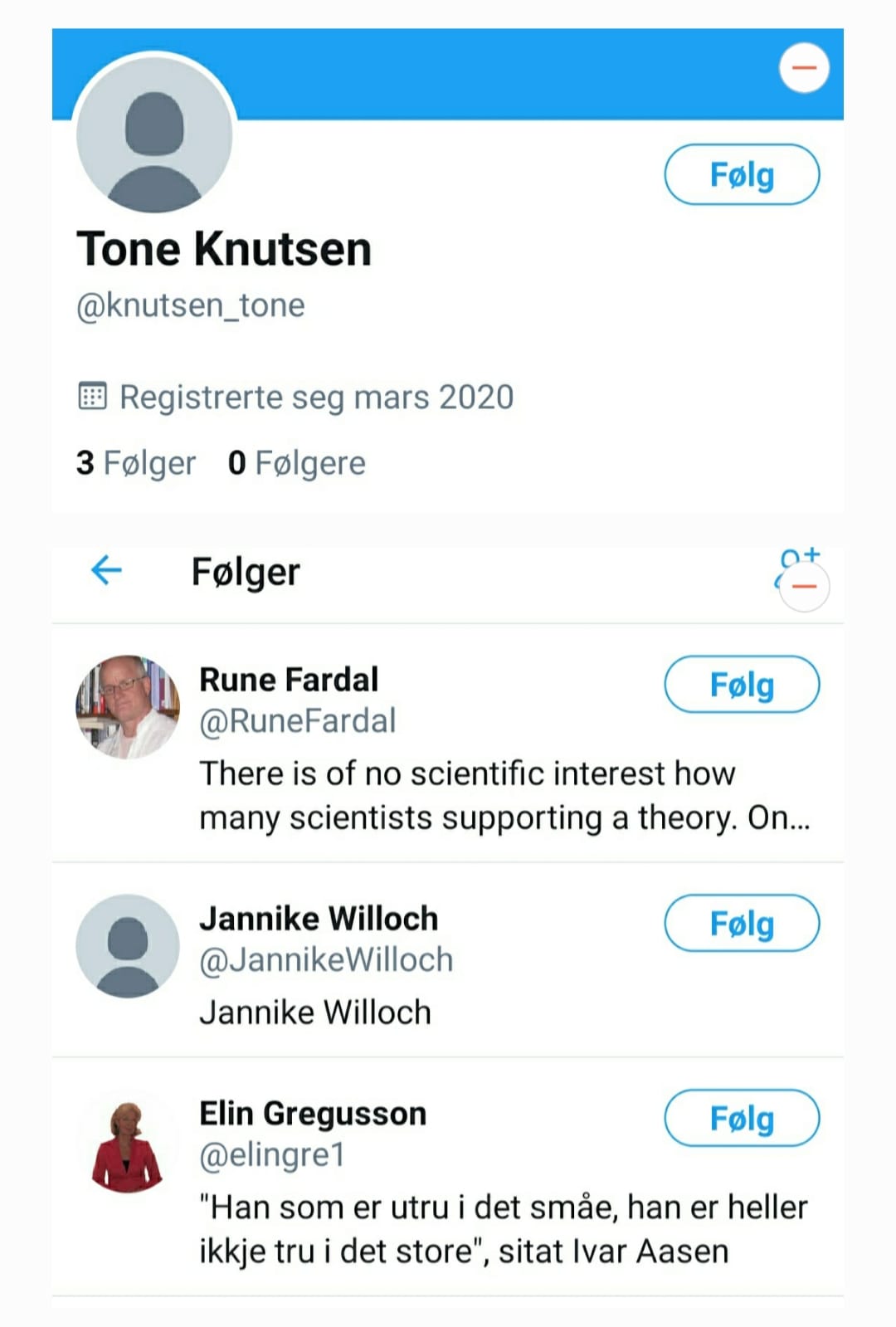Click the back arrow beside Følger
The height and width of the screenshot is (1327, 896).
(106, 570)
